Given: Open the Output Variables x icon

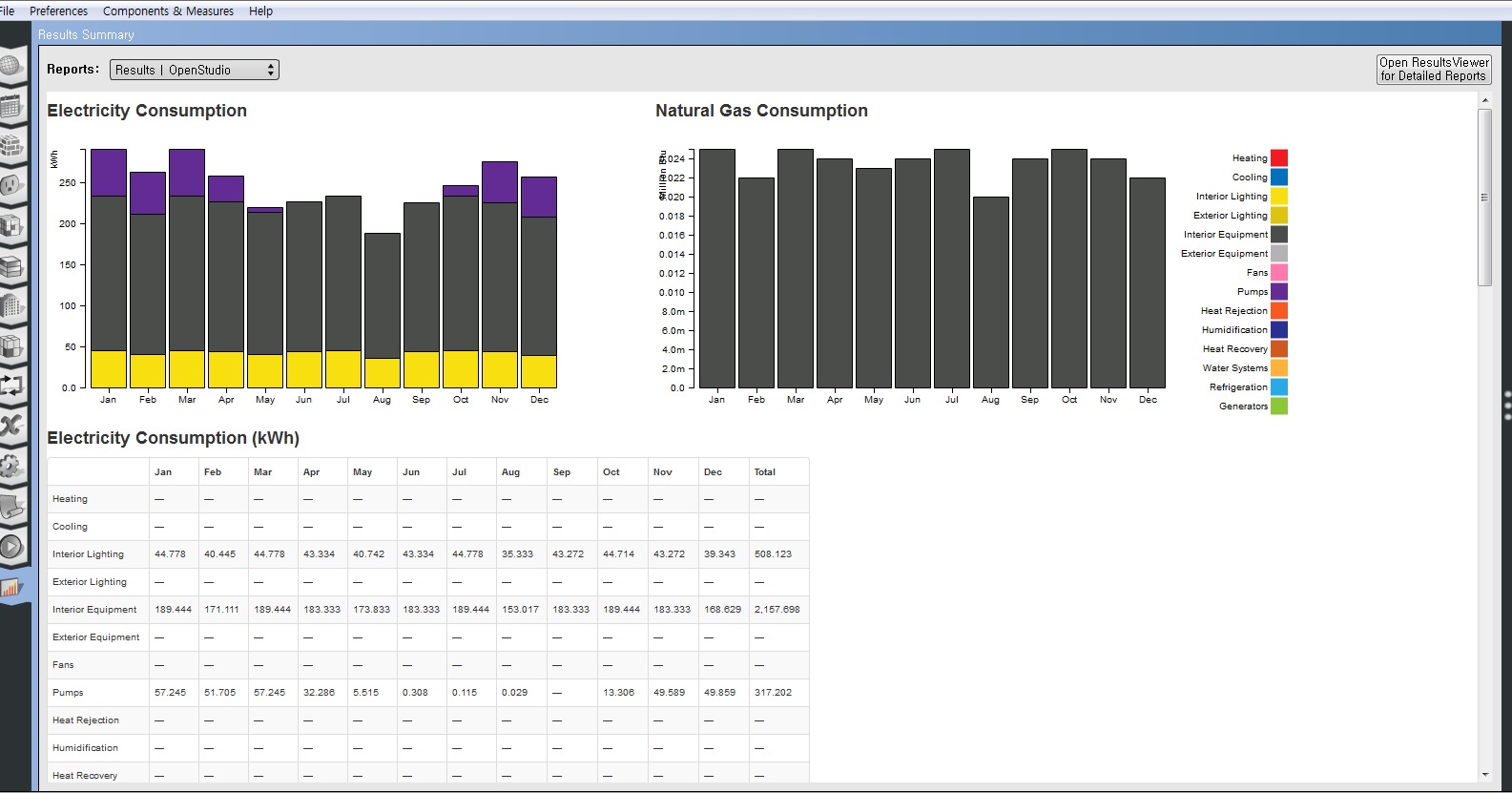Looking at the screenshot, I should [10, 426].
